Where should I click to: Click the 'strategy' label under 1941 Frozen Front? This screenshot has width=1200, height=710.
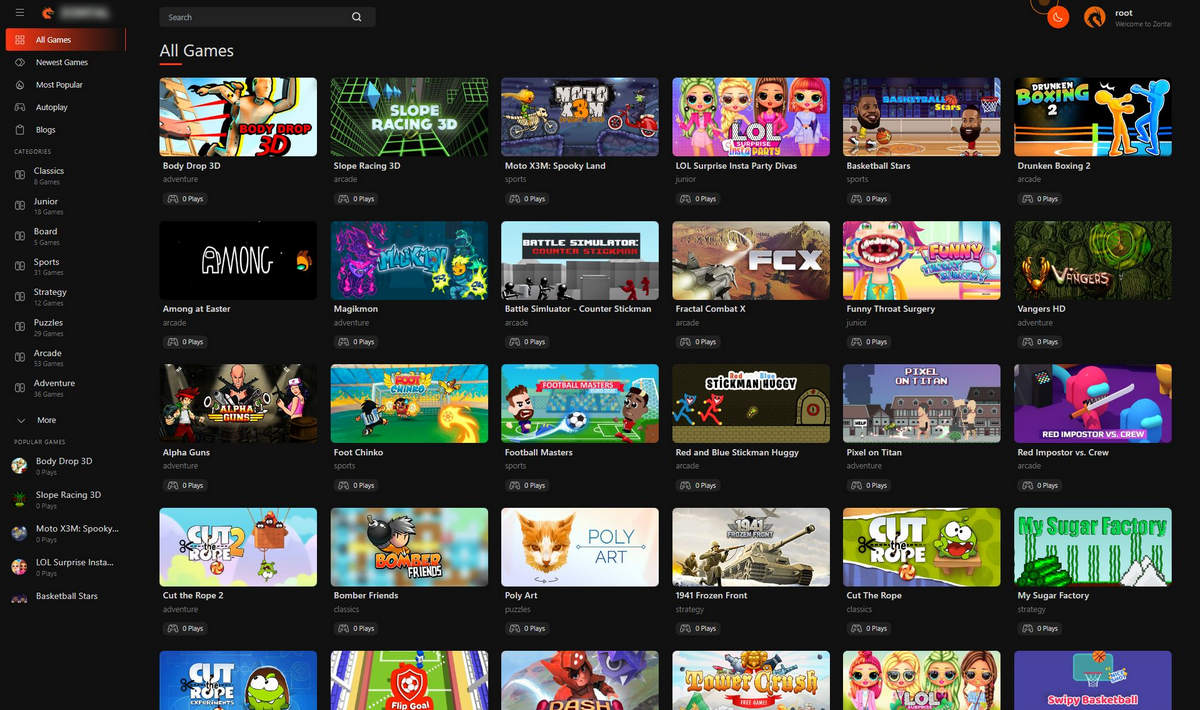690,609
